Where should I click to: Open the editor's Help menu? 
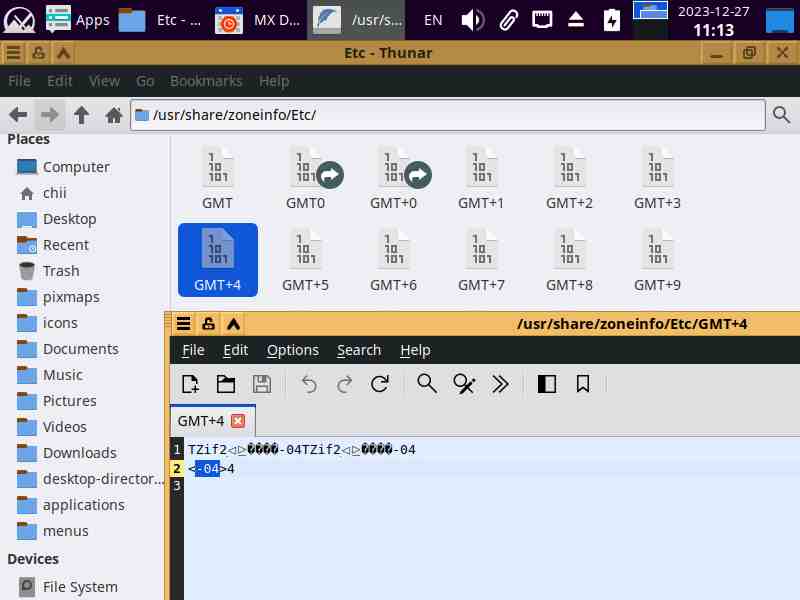415,350
